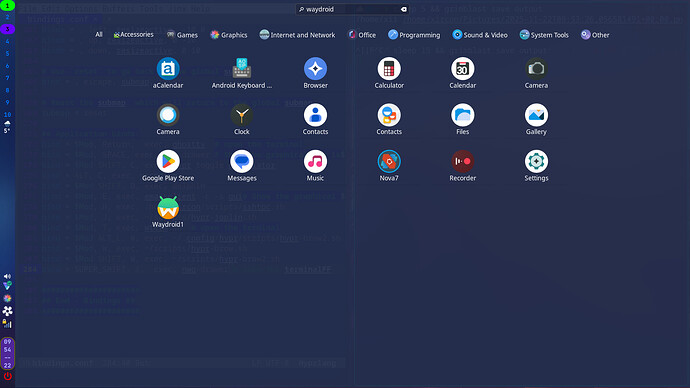Launch the Clock app

(242, 119)
